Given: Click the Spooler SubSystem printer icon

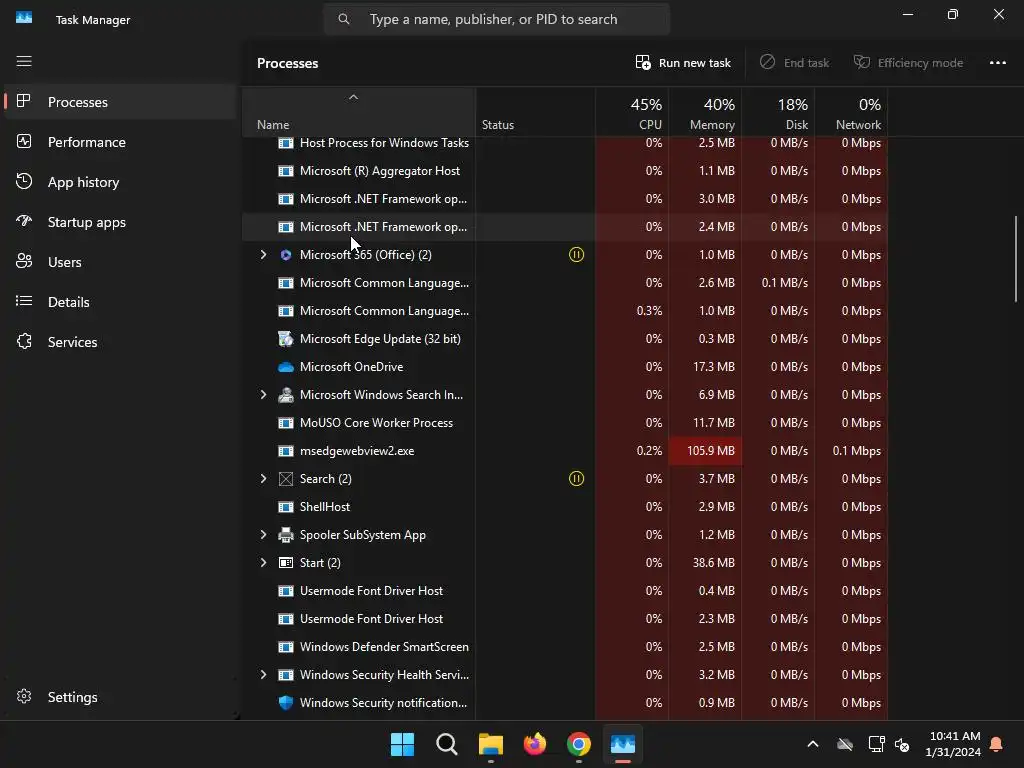Looking at the screenshot, I should 285,535.
